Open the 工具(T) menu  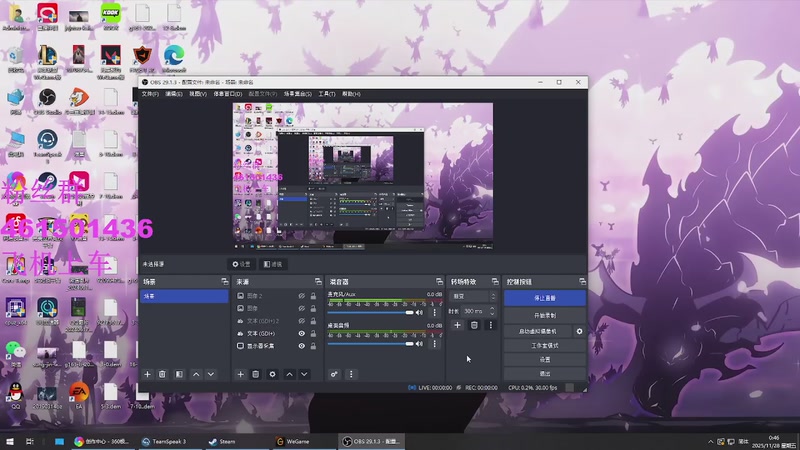[x=327, y=94]
